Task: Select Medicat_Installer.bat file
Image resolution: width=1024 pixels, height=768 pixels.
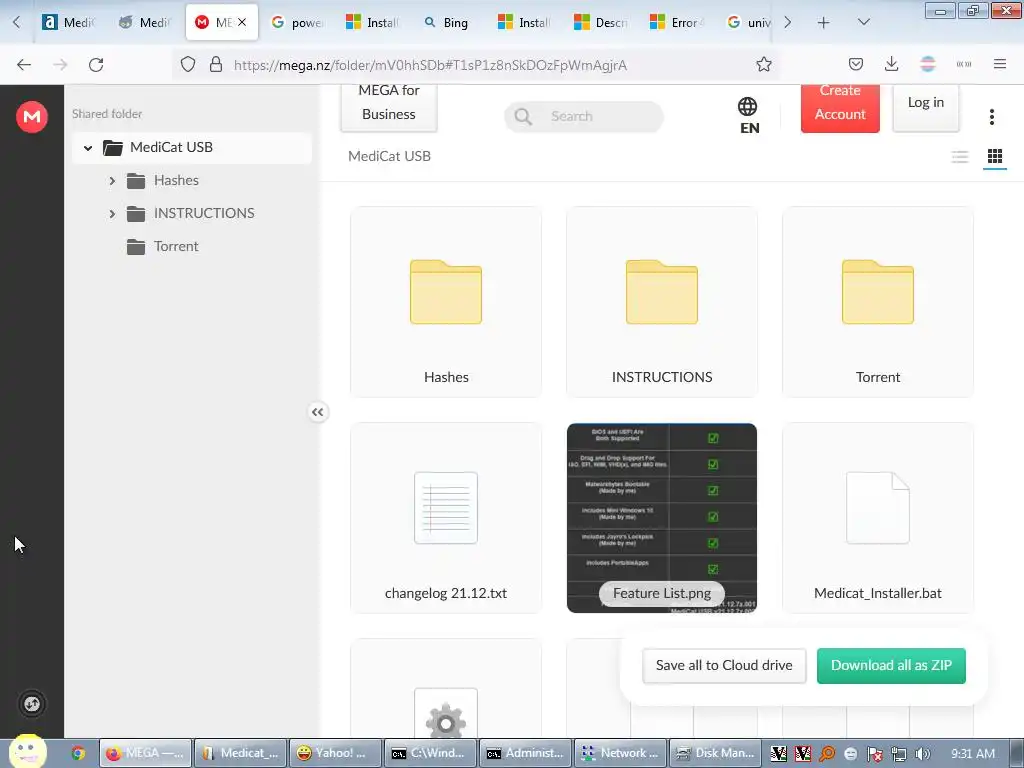Action: [878, 518]
